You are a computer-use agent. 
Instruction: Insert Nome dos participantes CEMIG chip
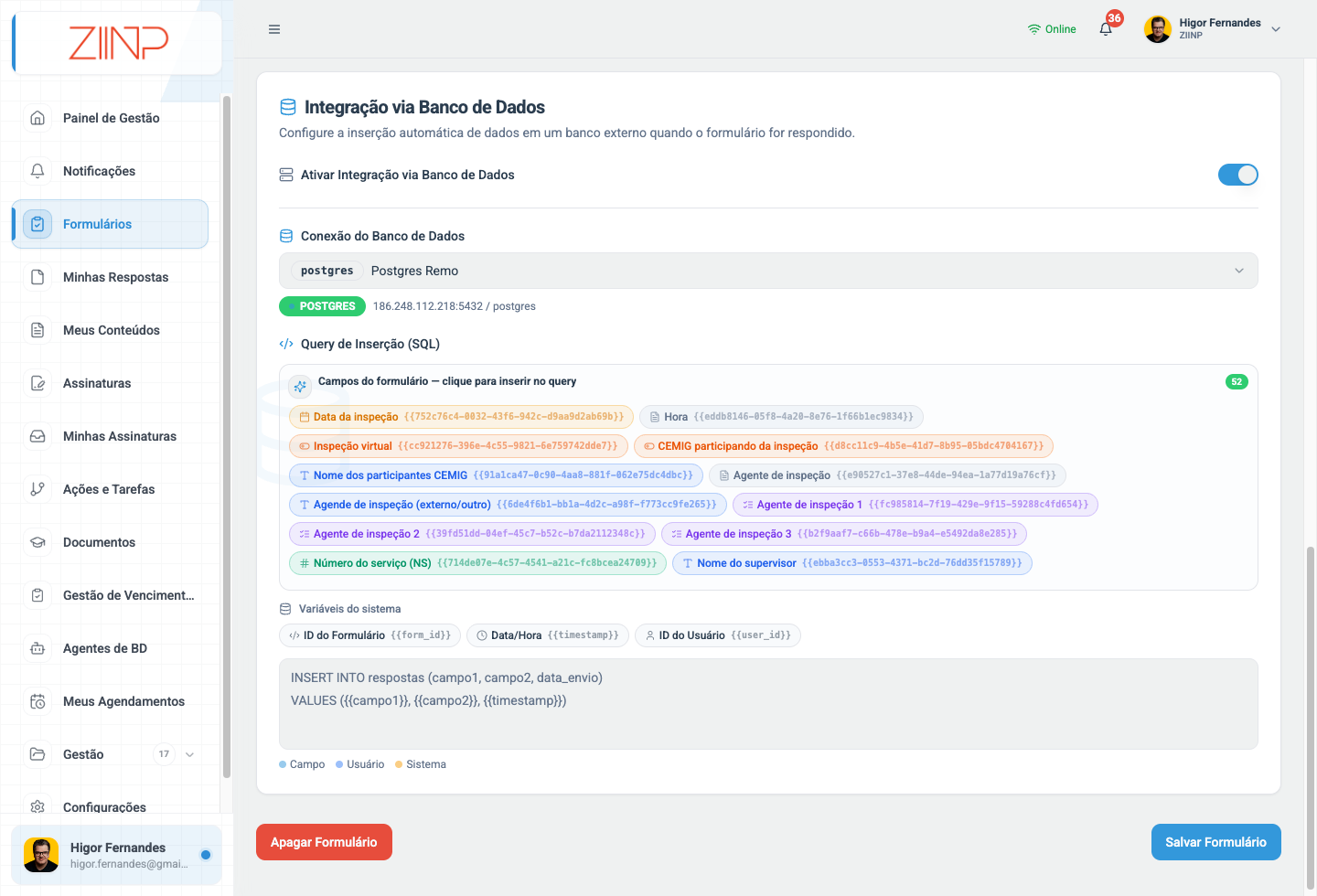coord(496,475)
